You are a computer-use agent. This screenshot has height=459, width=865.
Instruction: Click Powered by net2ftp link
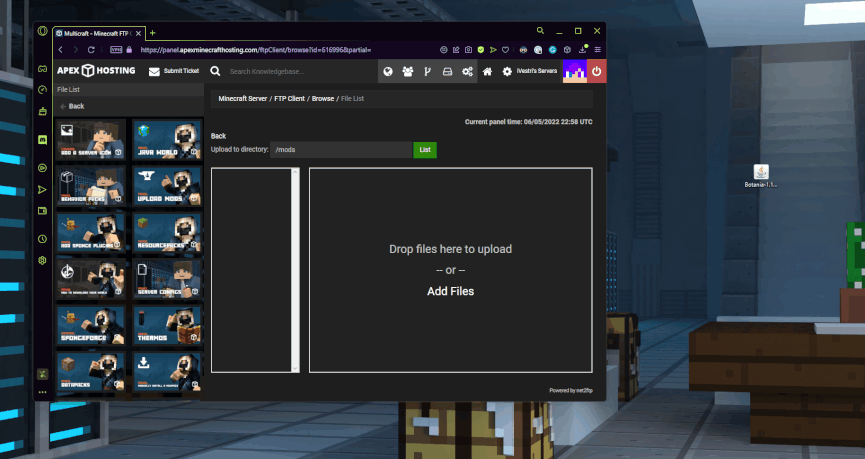[571, 391]
